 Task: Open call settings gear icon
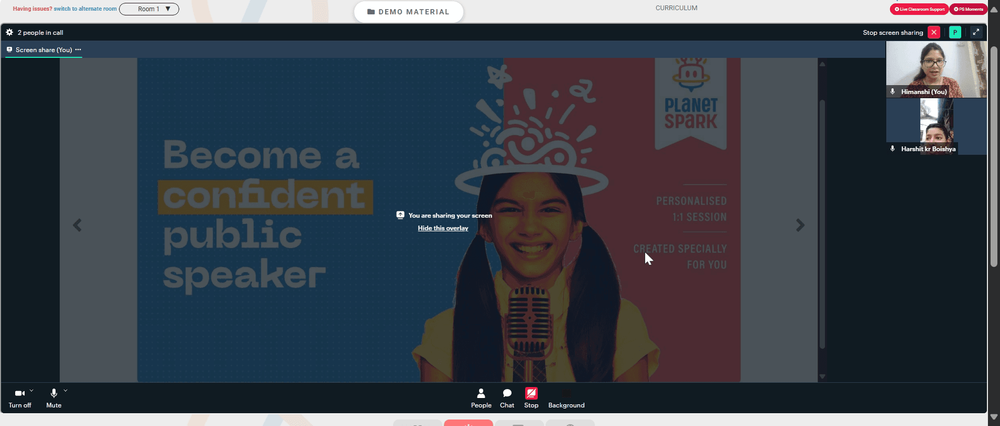coord(10,33)
